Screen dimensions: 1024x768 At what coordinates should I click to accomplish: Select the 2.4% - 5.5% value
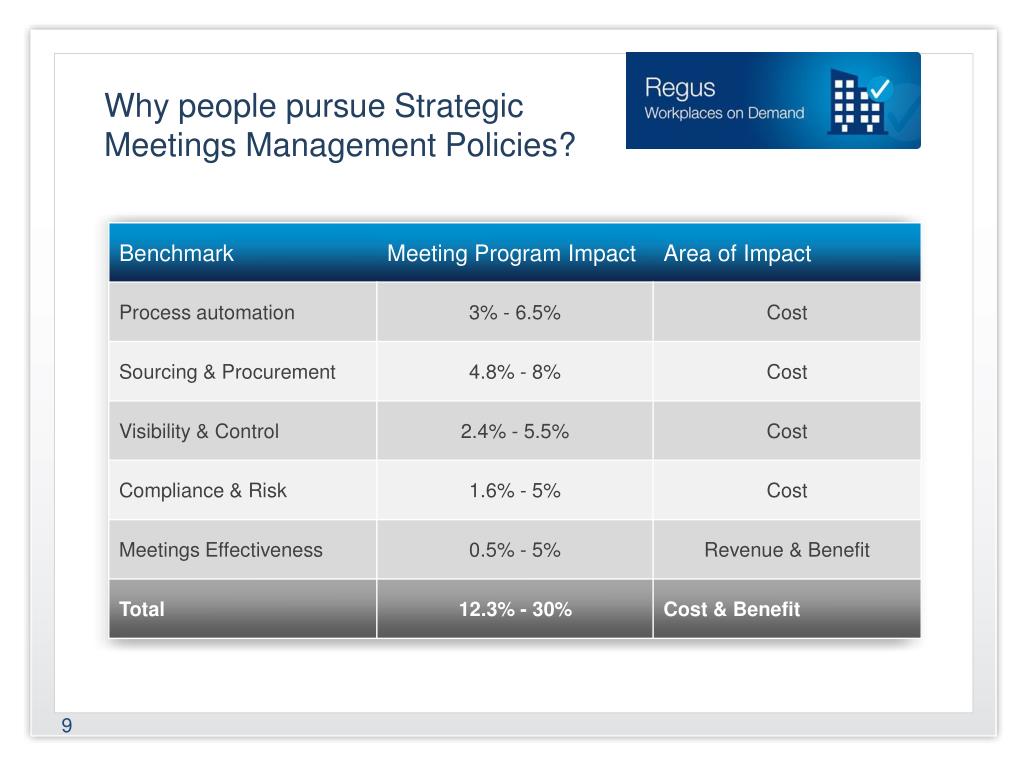(x=515, y=432)
